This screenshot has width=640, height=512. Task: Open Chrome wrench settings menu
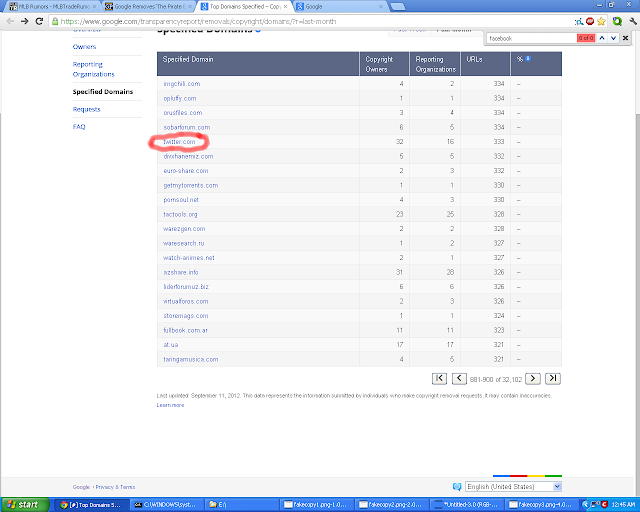click(633, 21)
